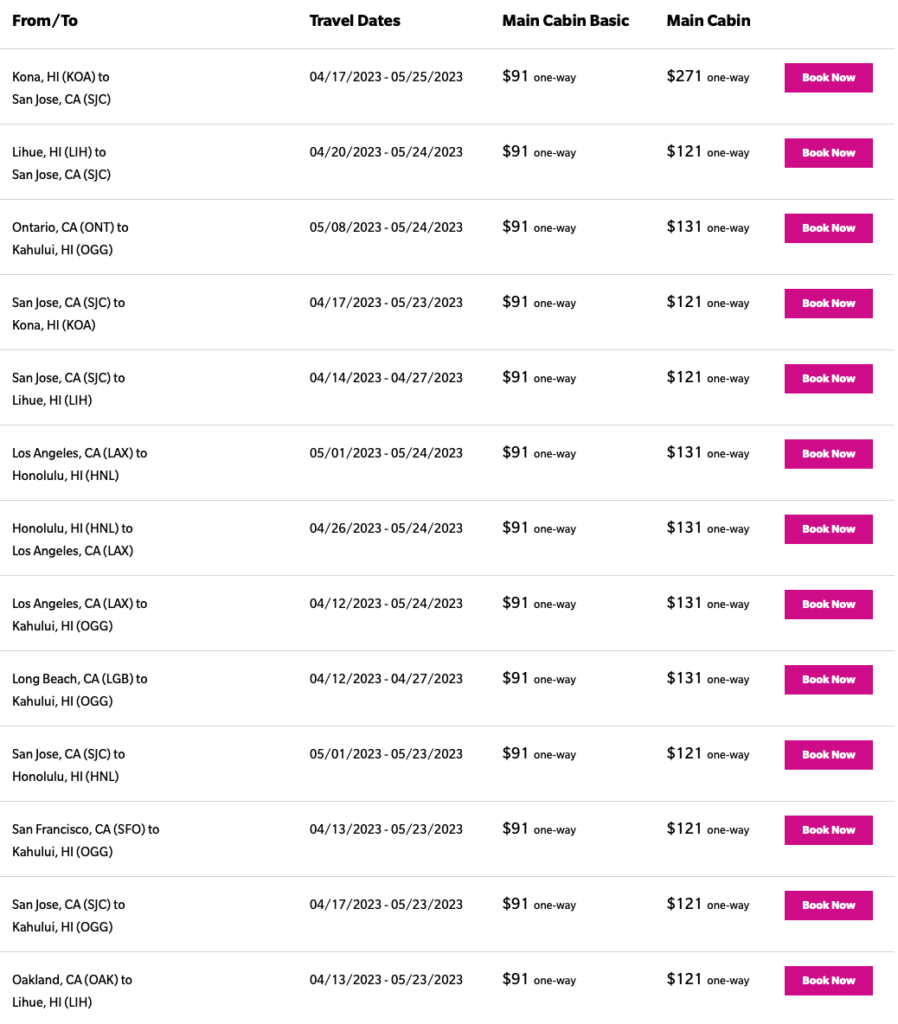Book the Los Angeles to Kahului flight
898x1024 pixels.
click(x=828, y=604)
